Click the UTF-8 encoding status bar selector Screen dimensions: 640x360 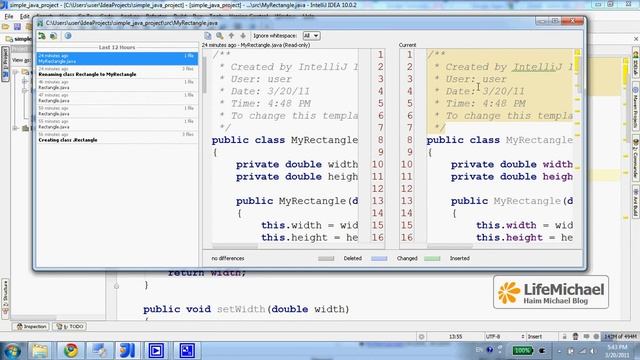pos(504,337)
